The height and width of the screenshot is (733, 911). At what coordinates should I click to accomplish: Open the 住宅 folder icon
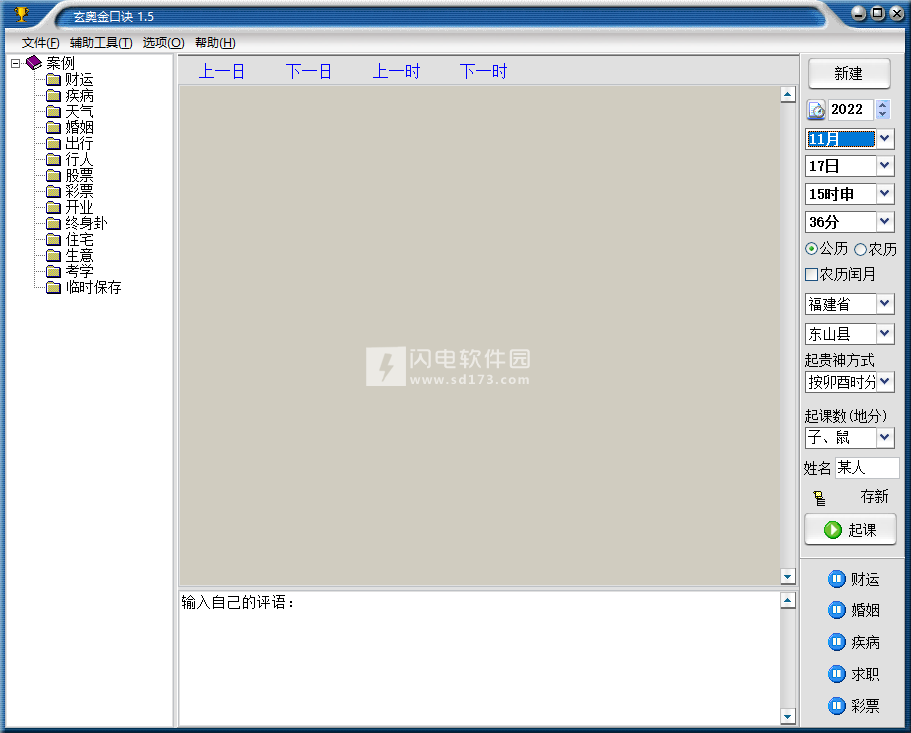coord(53,239)
